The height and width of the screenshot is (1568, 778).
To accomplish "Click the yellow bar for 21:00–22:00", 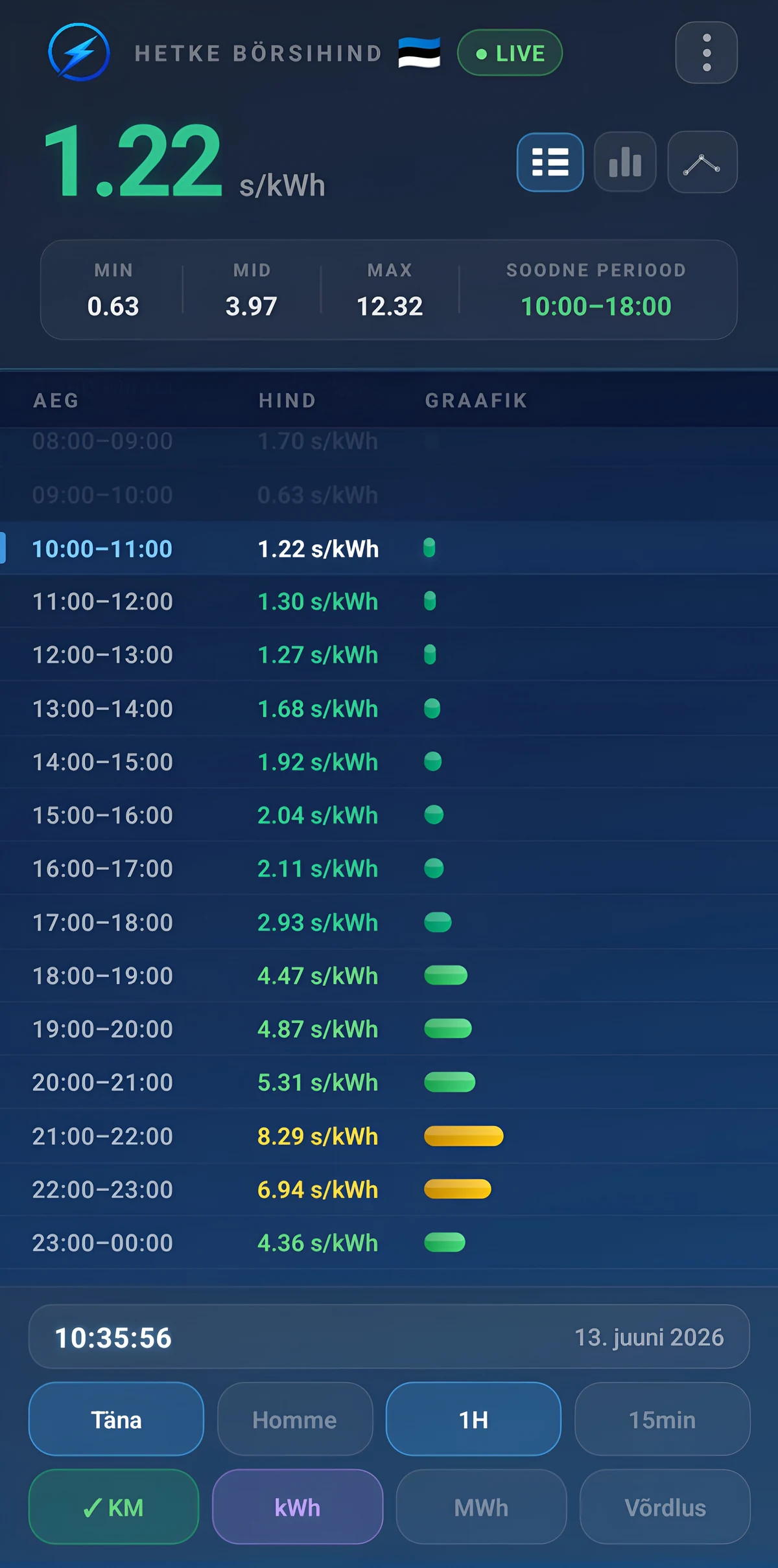I will (x=464, y=1136).
